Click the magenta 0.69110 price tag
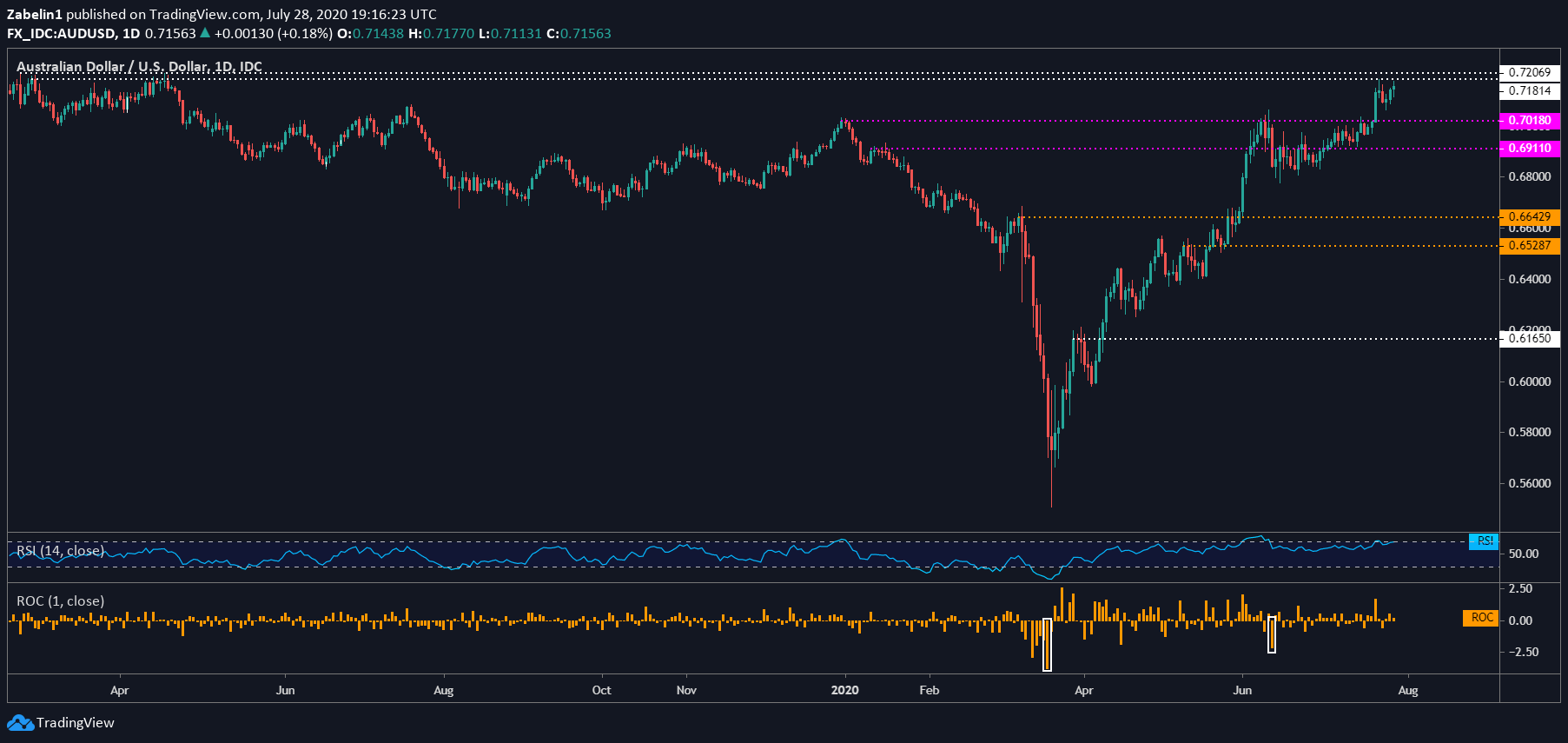 pyautogui.click(x=1530, y=149)
